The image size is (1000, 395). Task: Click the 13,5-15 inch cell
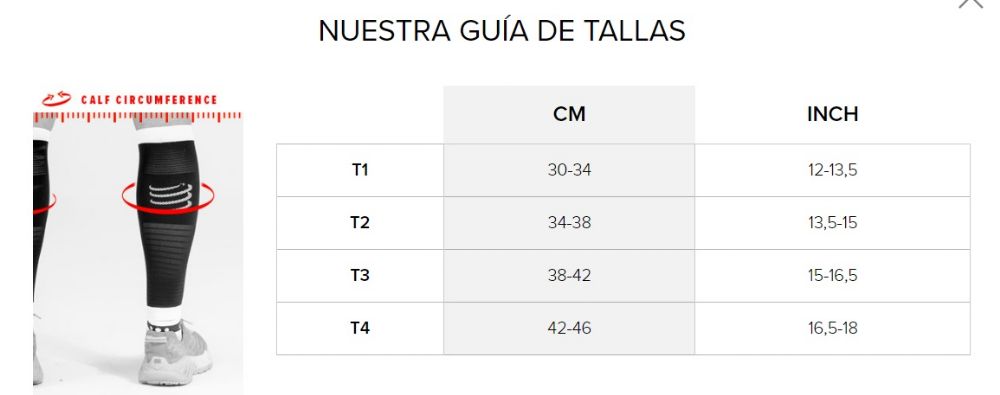[832, 223]
